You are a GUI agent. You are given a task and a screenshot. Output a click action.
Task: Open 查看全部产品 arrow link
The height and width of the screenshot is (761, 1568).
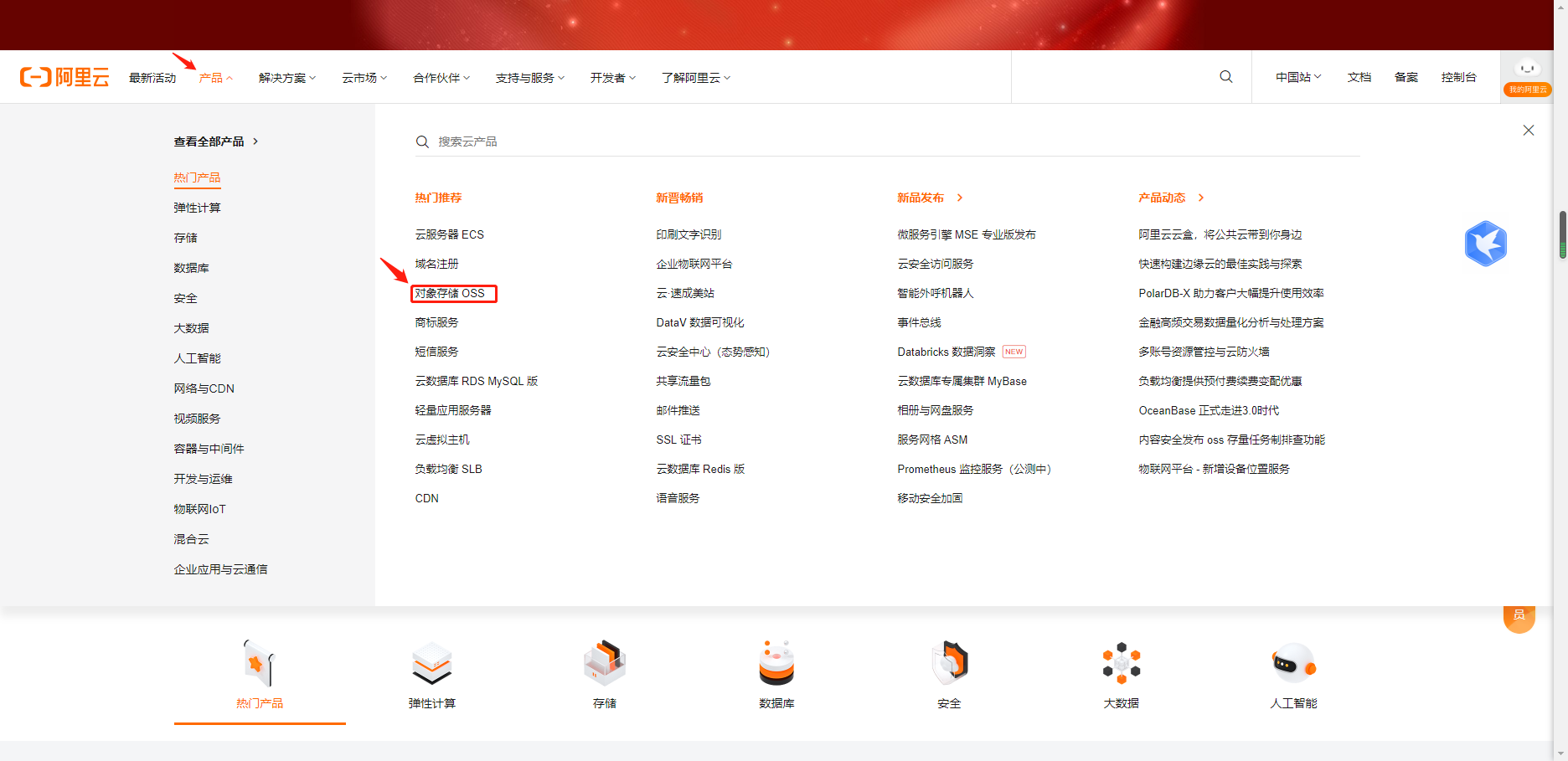(216, 141)
